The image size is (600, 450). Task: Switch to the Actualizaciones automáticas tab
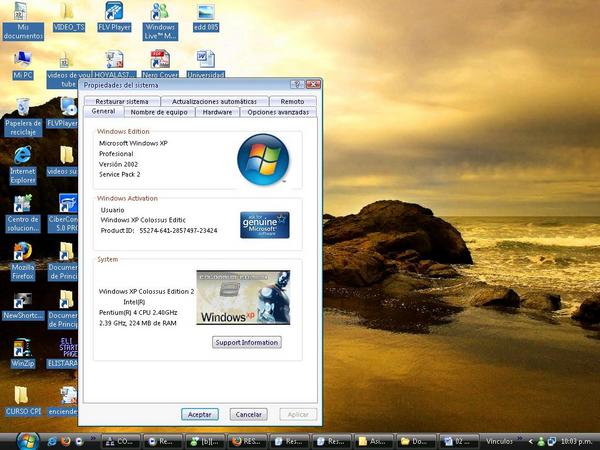coord(214,101)
